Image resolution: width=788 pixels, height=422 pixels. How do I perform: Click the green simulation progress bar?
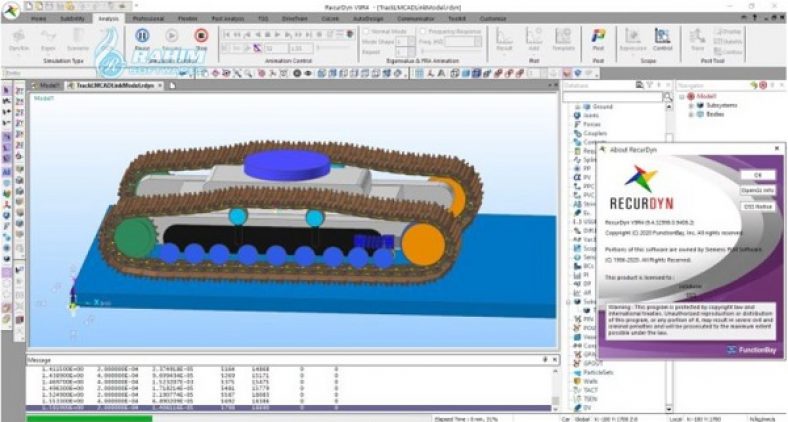(x=89, y=418)
